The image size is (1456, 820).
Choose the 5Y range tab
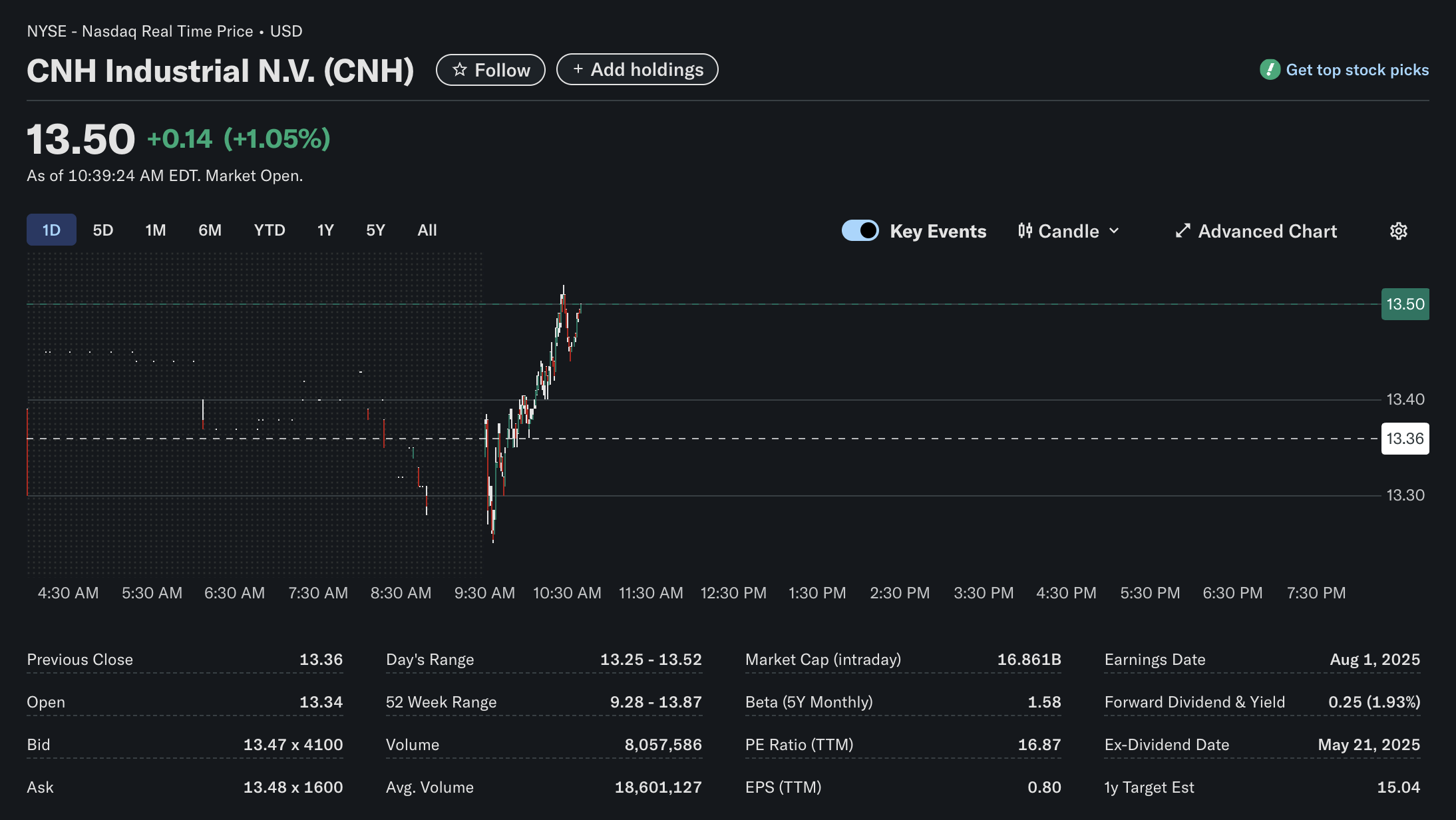coord(375,230)
